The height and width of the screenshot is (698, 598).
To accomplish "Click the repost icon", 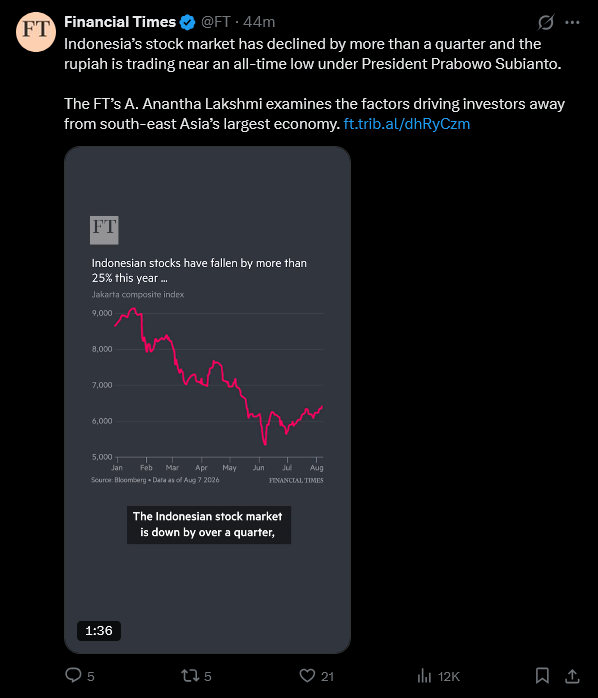I will (190, 676).
